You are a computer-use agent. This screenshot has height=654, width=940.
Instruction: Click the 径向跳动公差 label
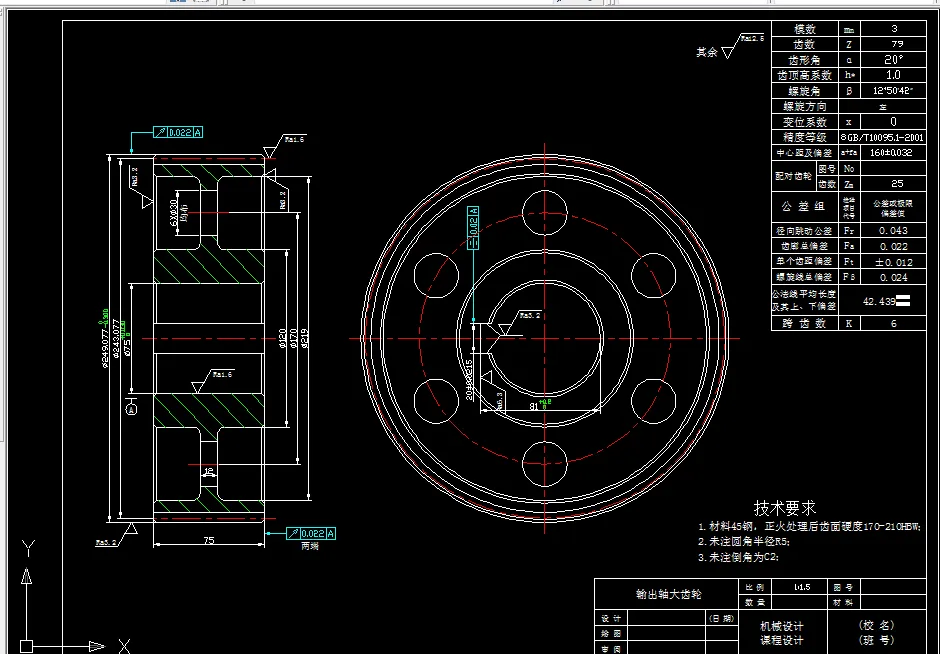804,231
